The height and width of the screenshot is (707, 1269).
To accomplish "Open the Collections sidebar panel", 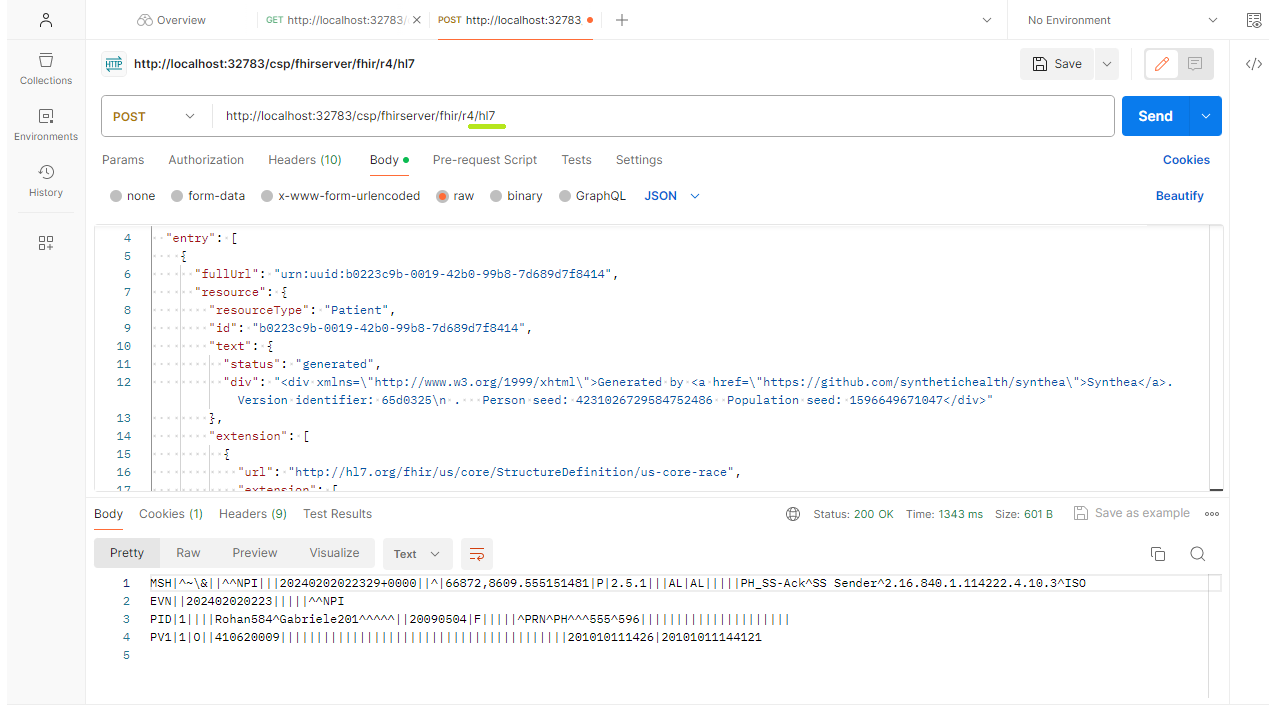I will click(46, 68).
